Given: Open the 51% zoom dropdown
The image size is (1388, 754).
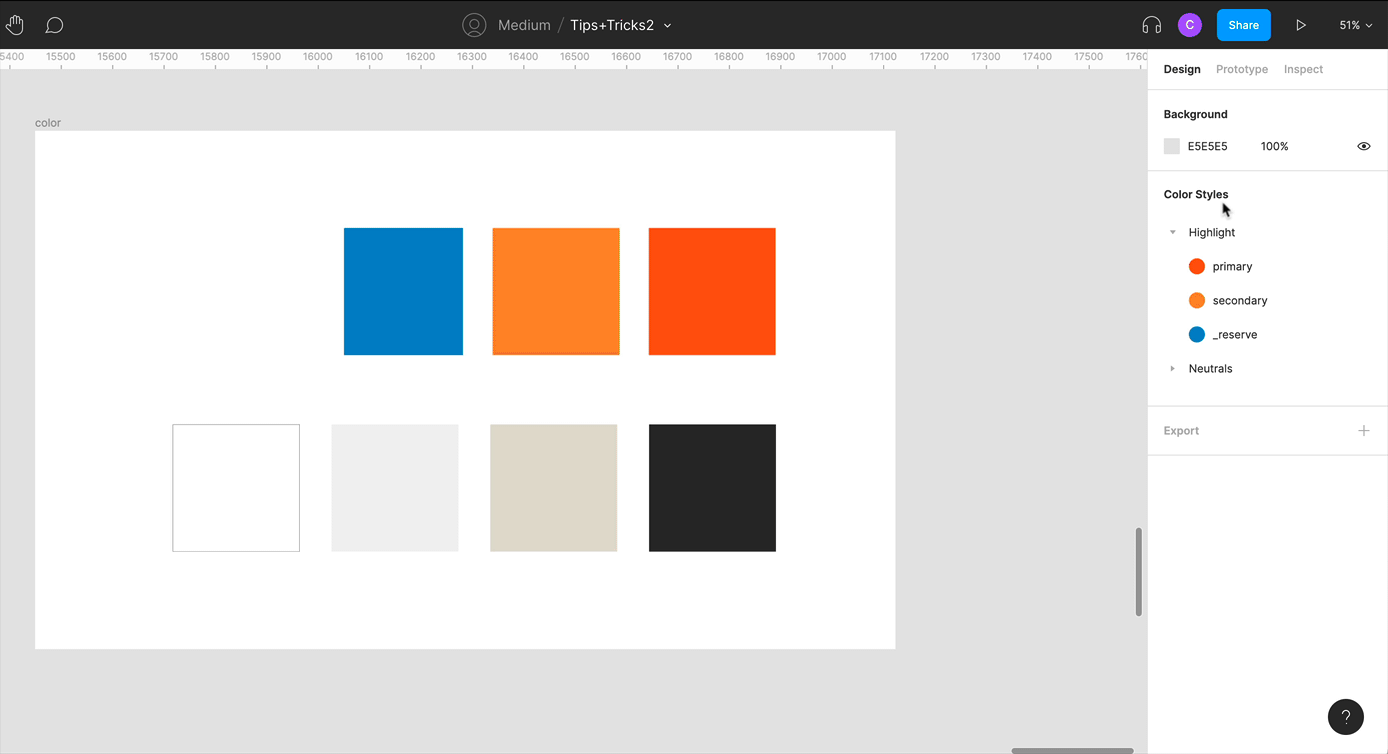Looking at the screenshot, I should click(x=1355, y=25).
